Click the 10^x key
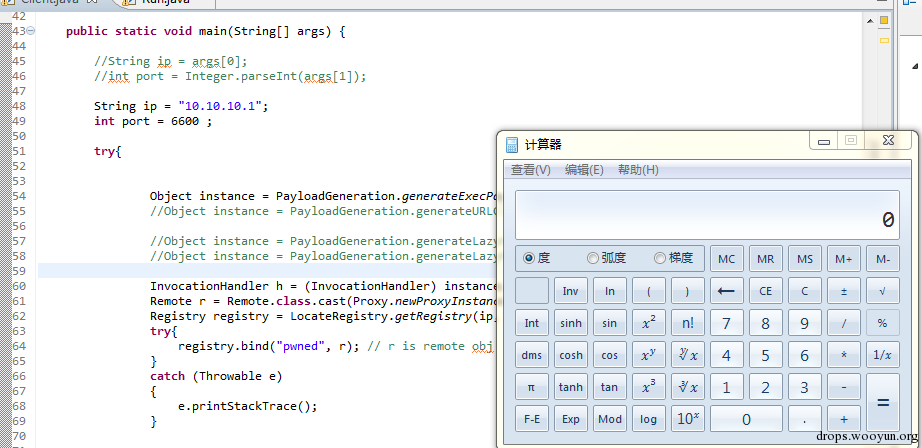Viewport: 922px width, 448px height. (x=688, y=419)
